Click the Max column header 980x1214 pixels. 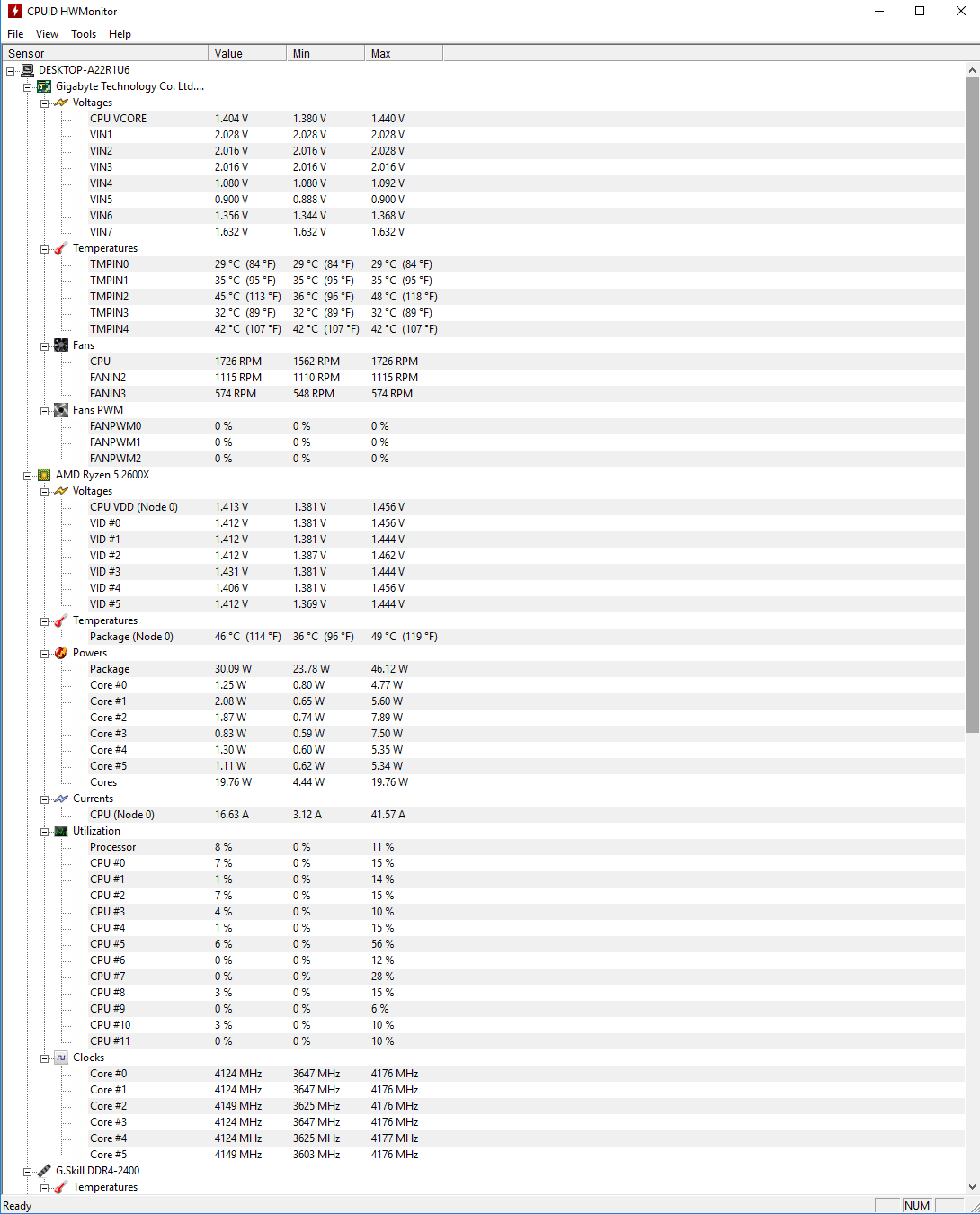pyautogui.click(x=404, y=53)
